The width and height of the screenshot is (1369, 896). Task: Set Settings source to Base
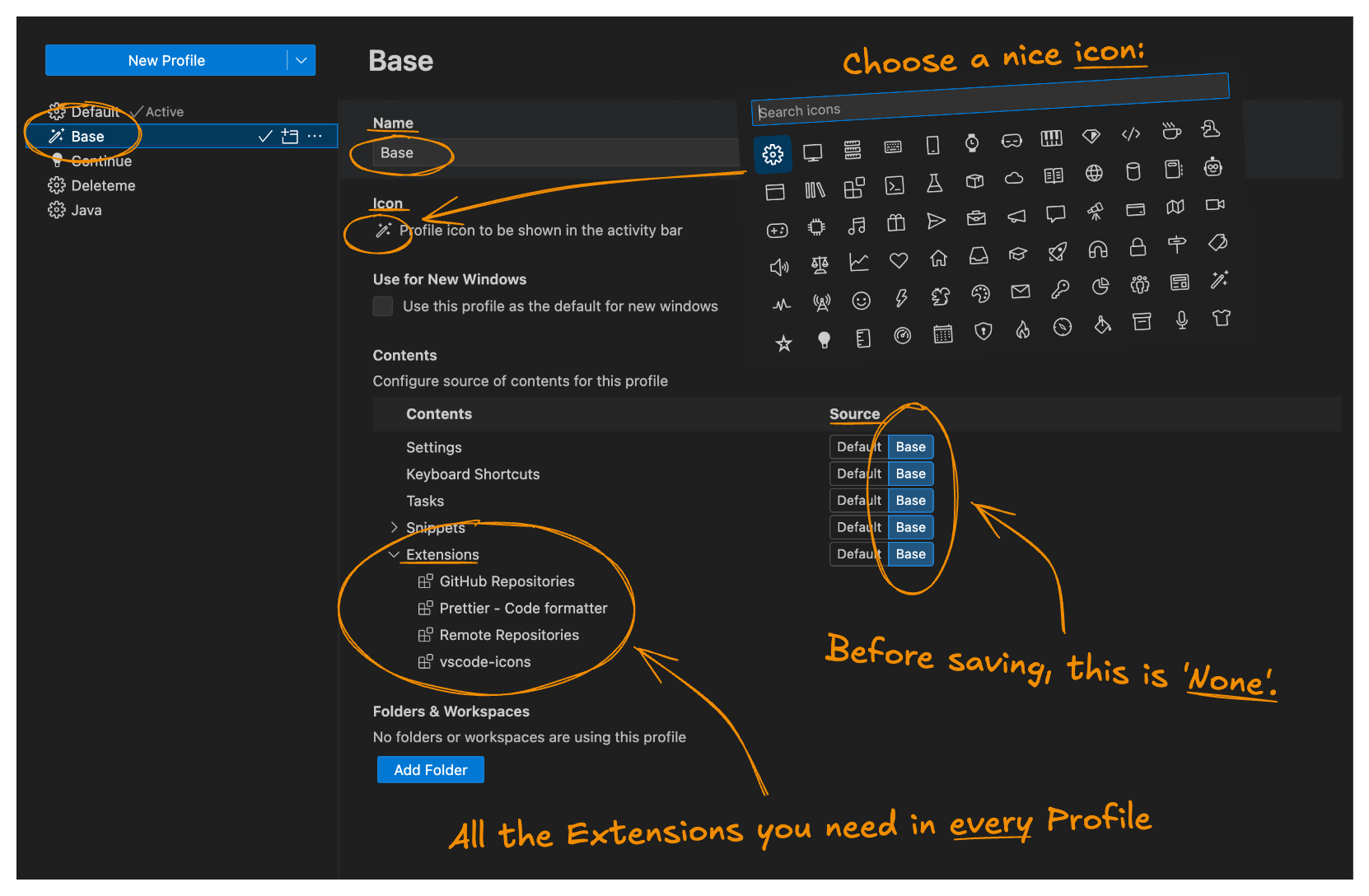(910, 447)
